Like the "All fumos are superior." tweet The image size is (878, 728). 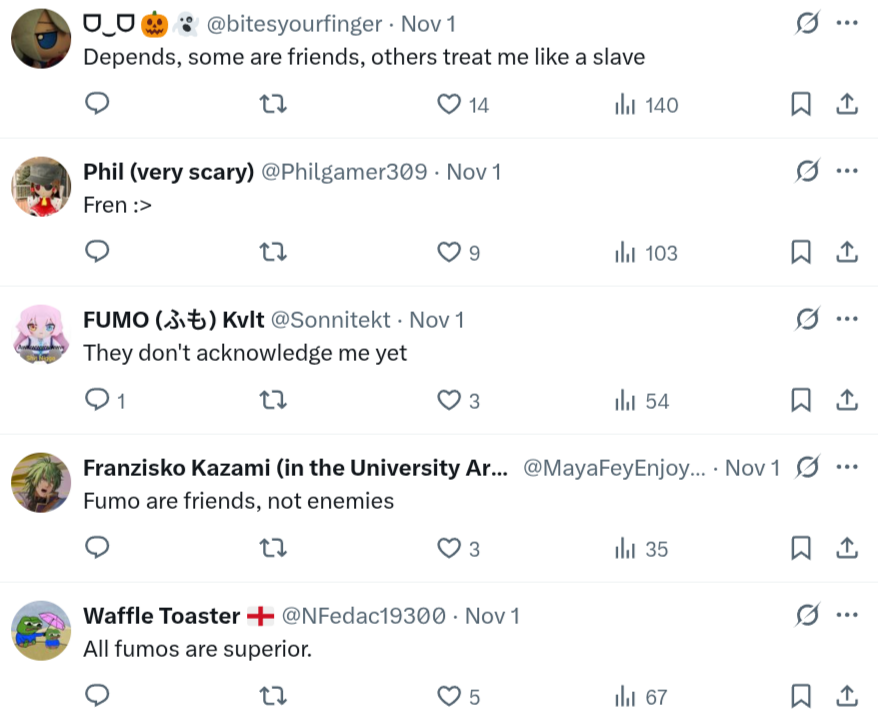tap(459, 696)
